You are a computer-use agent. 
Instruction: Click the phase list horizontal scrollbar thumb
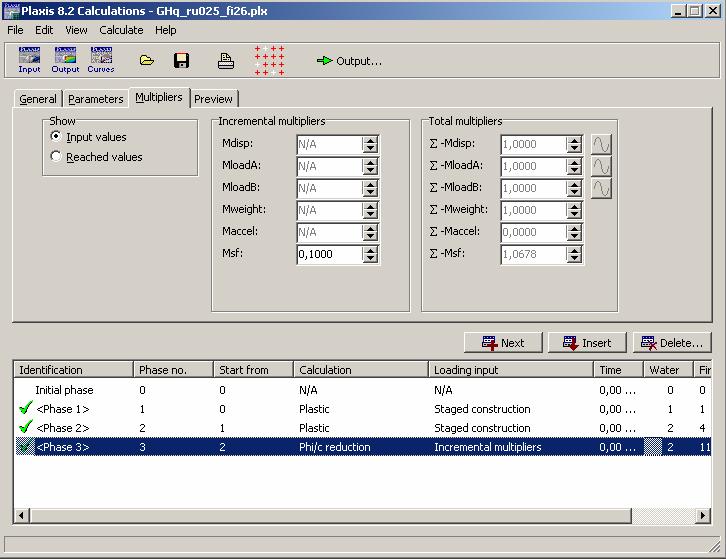(x=331, y=515)
